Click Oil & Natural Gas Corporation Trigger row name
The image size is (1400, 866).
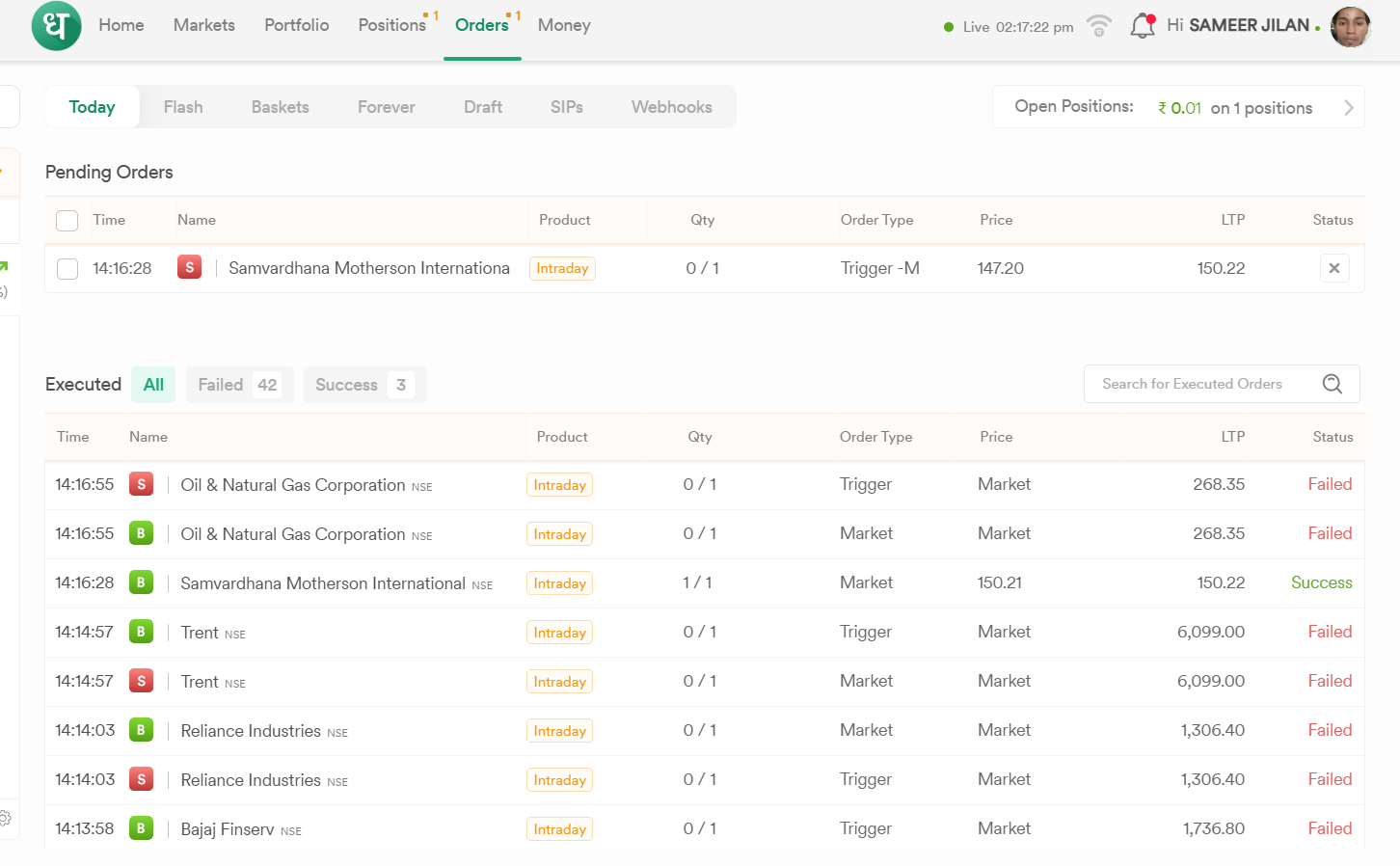pyautogui.click(x=293, y=485)
